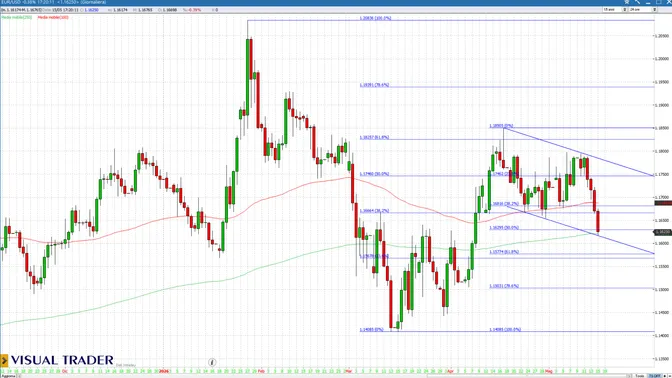The image size is (672, 378).
Task: Click the Mar label on the time axis
Action: [x=348, y=371]
